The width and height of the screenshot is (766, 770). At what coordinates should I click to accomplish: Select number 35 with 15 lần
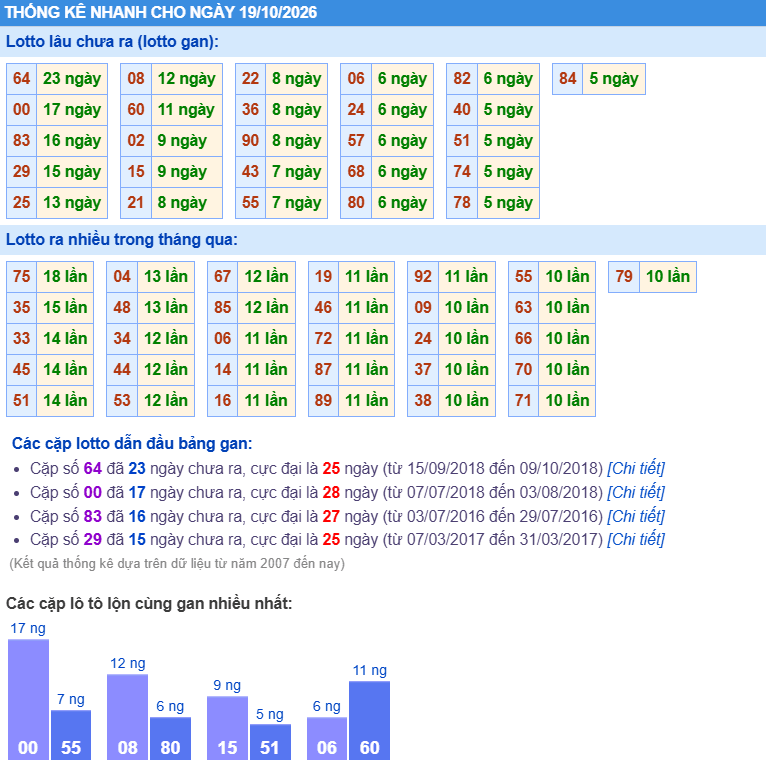point(22,307)
